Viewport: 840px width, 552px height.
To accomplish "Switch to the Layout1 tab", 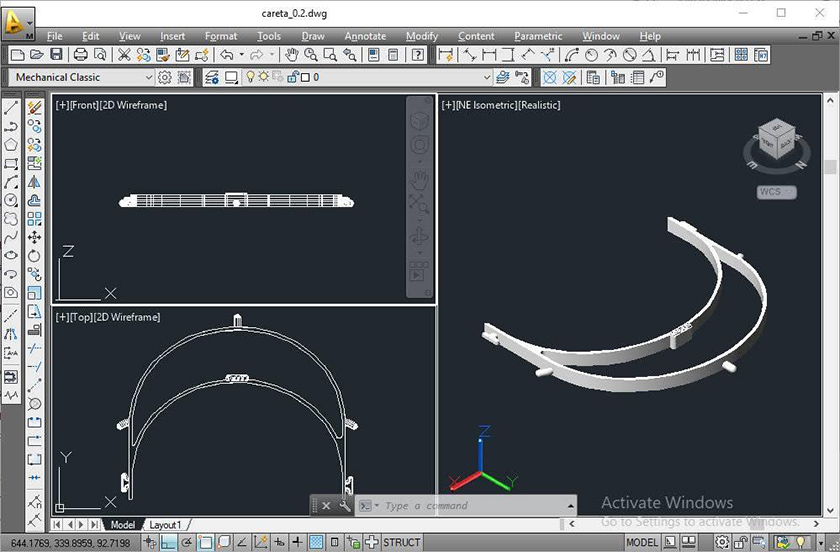I will point(165,525).
